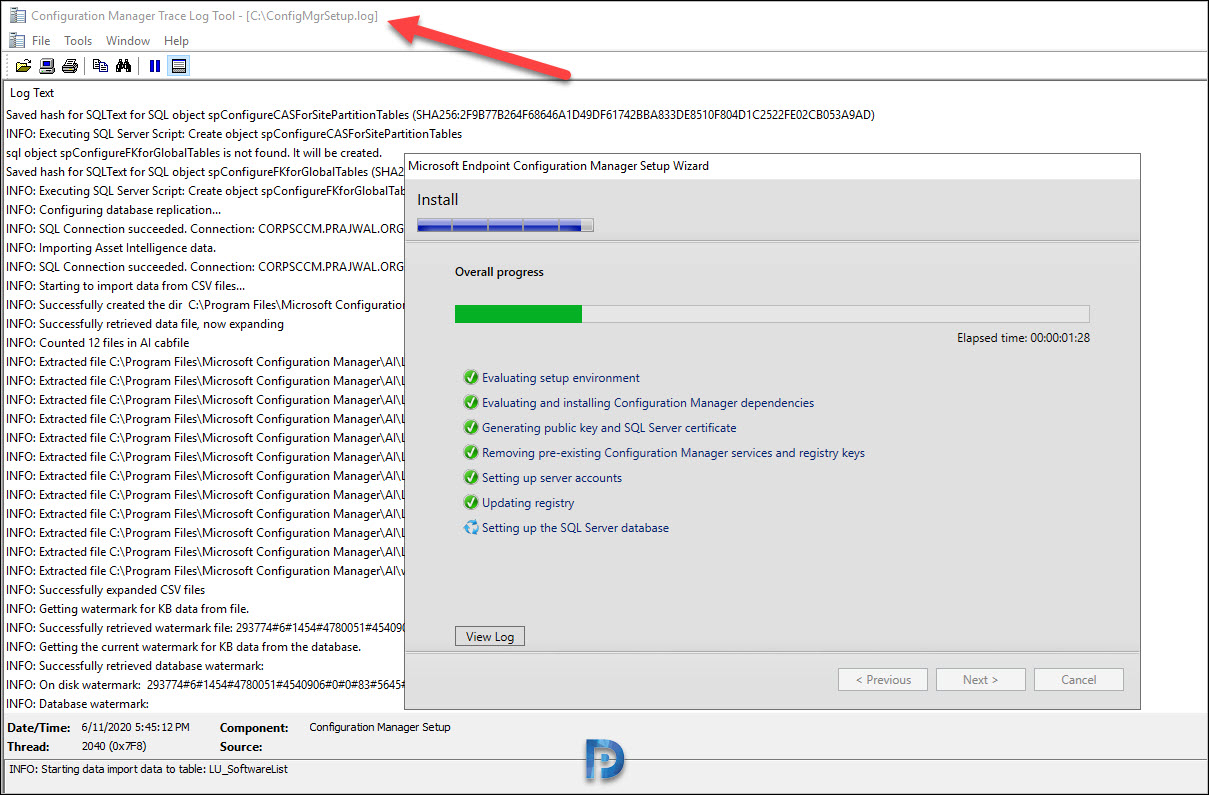Click the document icon left of File menu
1209x795 pixels.
[17, 40]
